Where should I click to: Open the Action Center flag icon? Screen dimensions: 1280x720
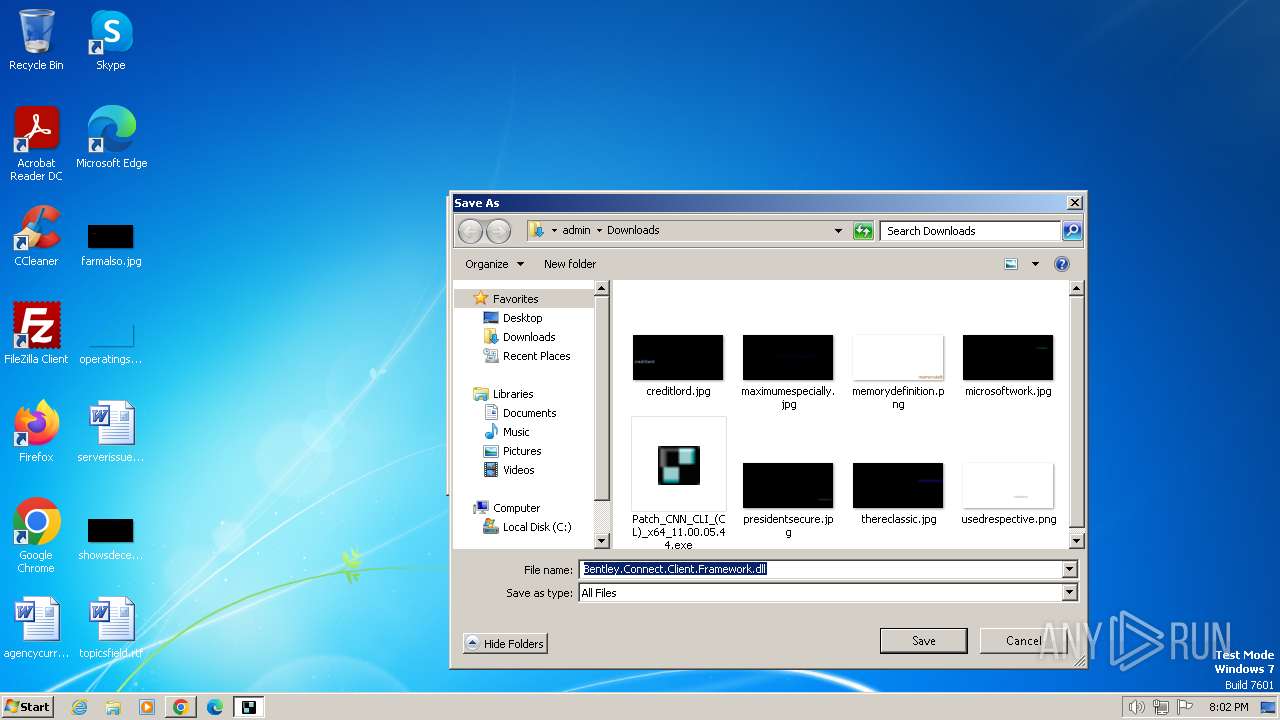click(x=1186, y=707)
